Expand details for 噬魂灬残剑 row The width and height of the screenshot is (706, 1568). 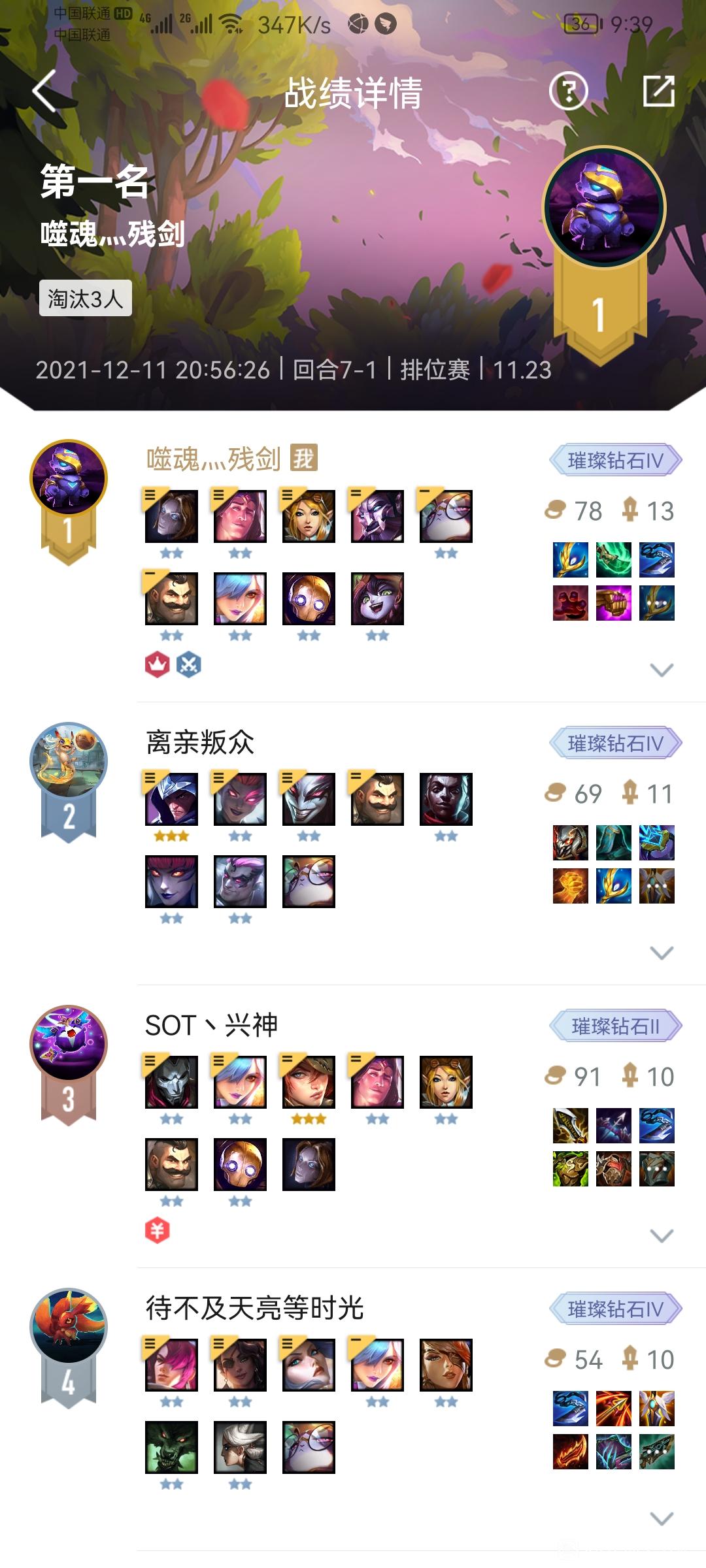pos(662,670)
